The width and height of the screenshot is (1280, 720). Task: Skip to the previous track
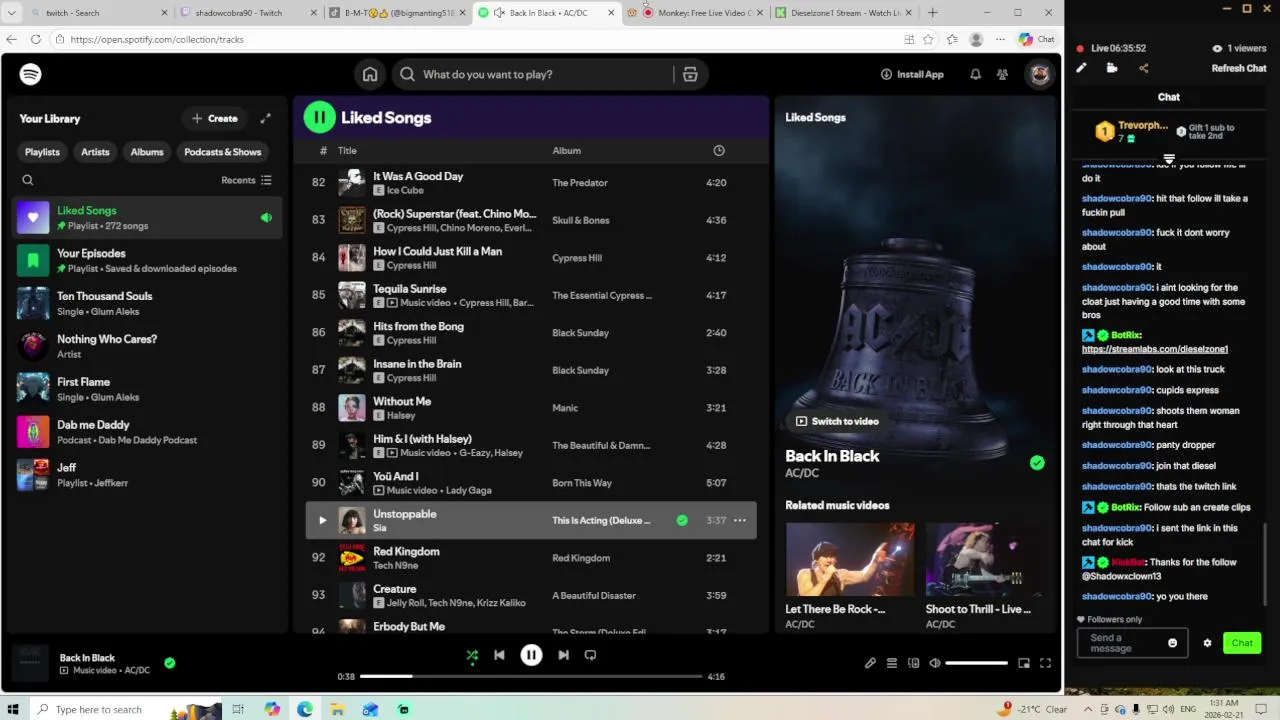499,655
